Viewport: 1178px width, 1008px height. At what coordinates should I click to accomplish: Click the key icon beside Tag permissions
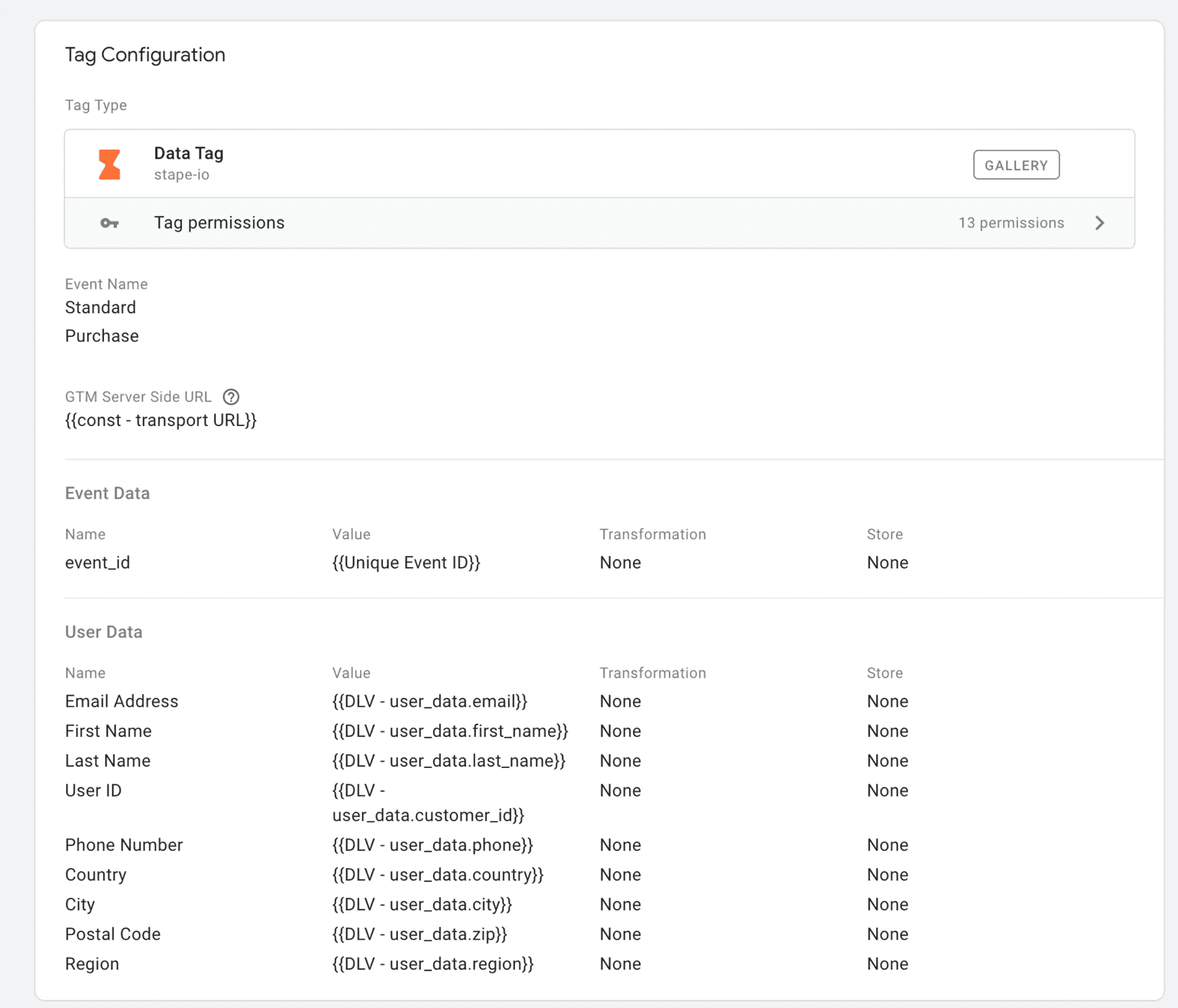point(109,222)
